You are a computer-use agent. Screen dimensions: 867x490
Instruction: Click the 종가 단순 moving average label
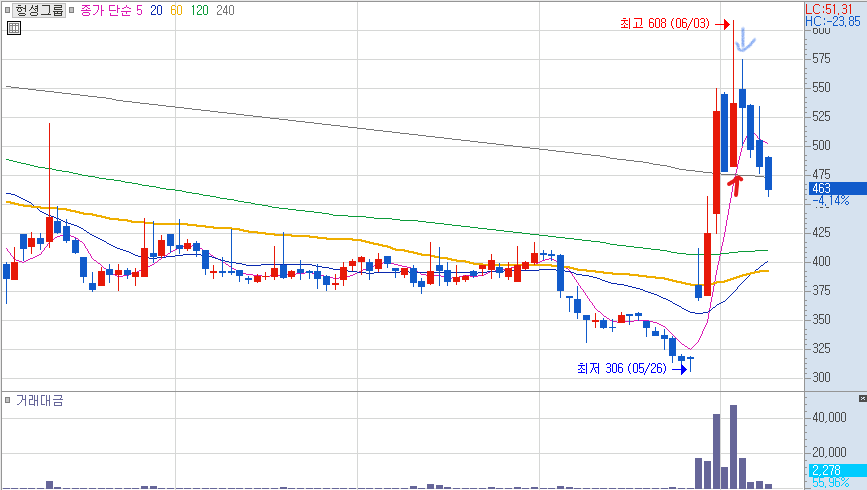click(x=106, y=11)
